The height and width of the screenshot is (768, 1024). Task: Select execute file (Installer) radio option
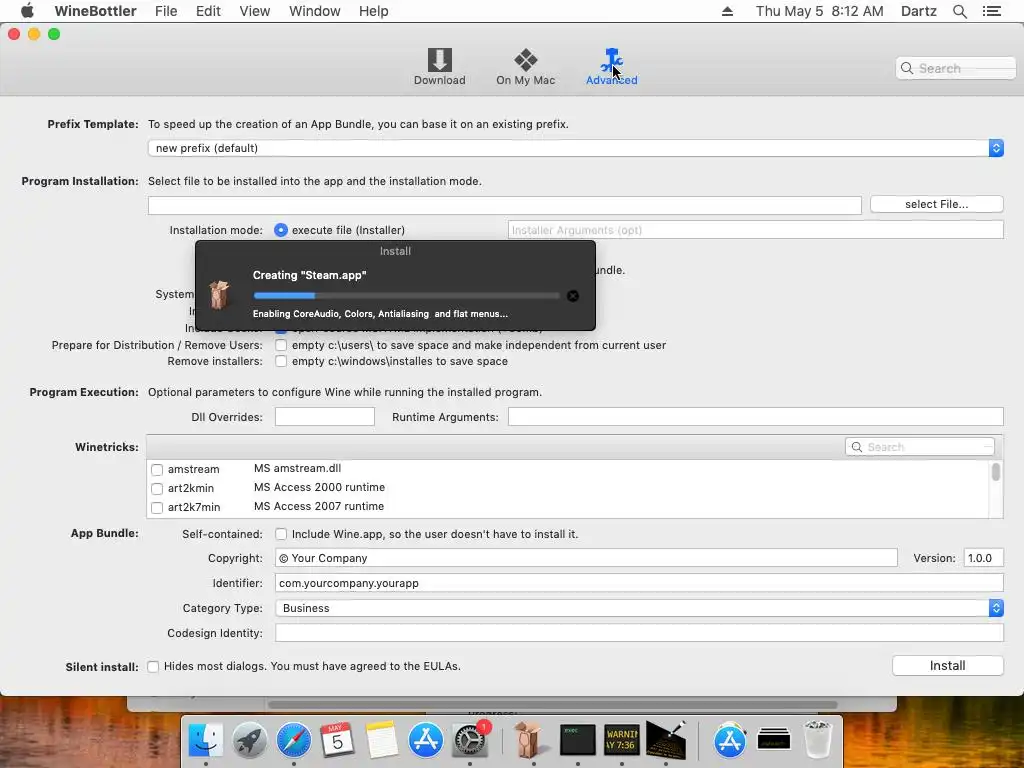click(x=281, y=230)
